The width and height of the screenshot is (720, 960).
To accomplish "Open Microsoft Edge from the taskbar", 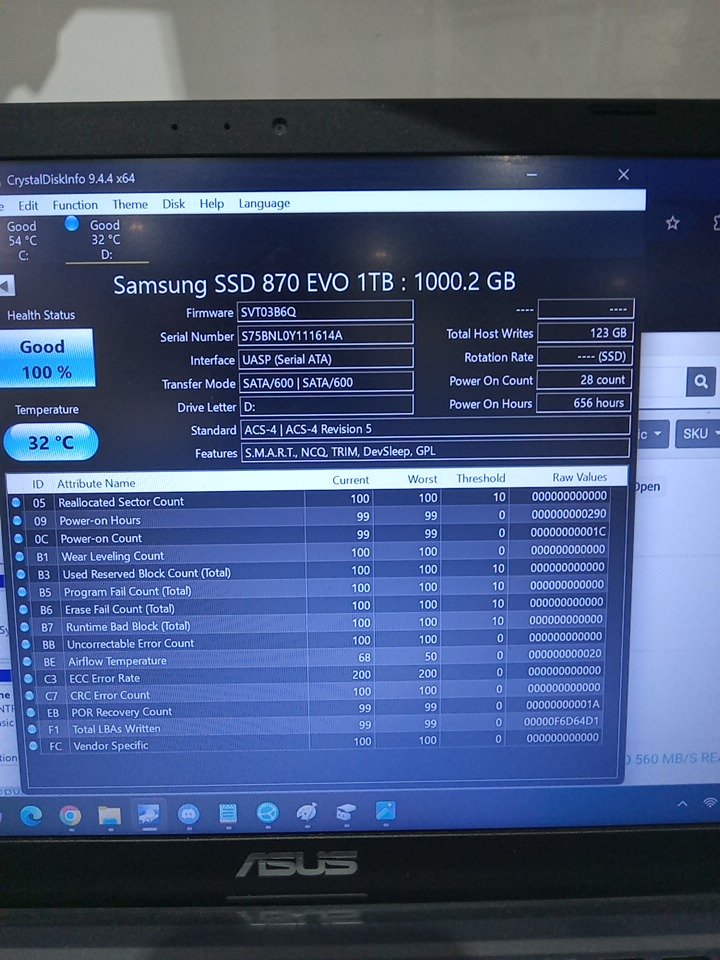I will pyautogui.click(x=31, y=816).
